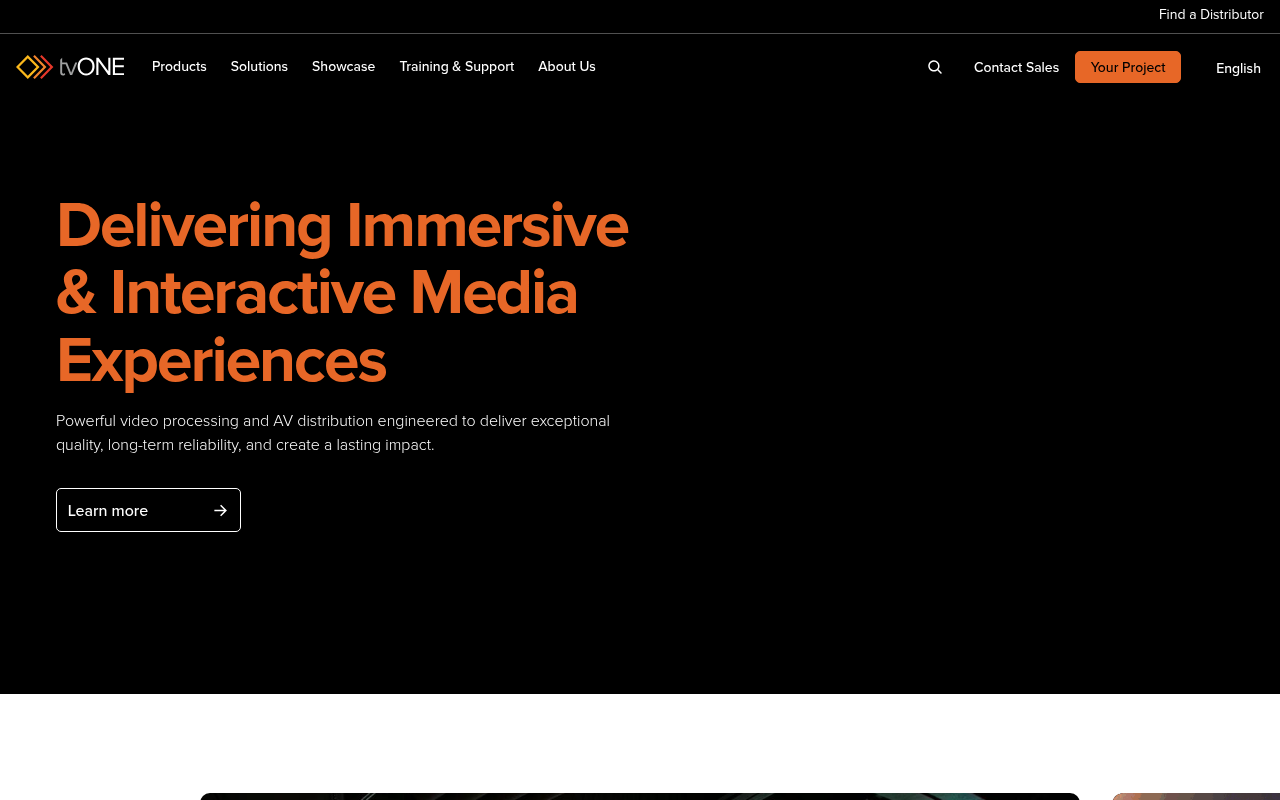Click the Contact Sales link
The height and width of the screenshot is (800, 1280).
coord(1016,67)
